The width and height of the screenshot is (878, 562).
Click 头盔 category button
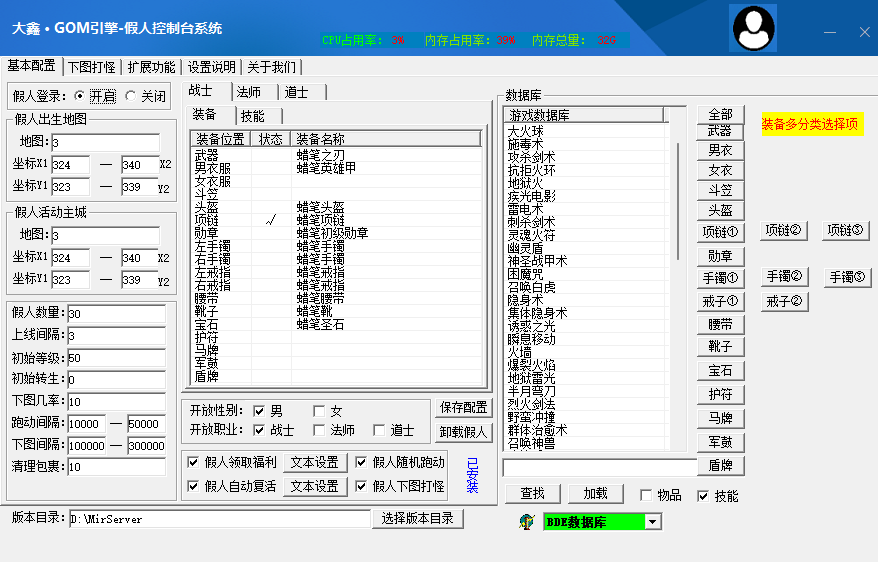point(721,210)
